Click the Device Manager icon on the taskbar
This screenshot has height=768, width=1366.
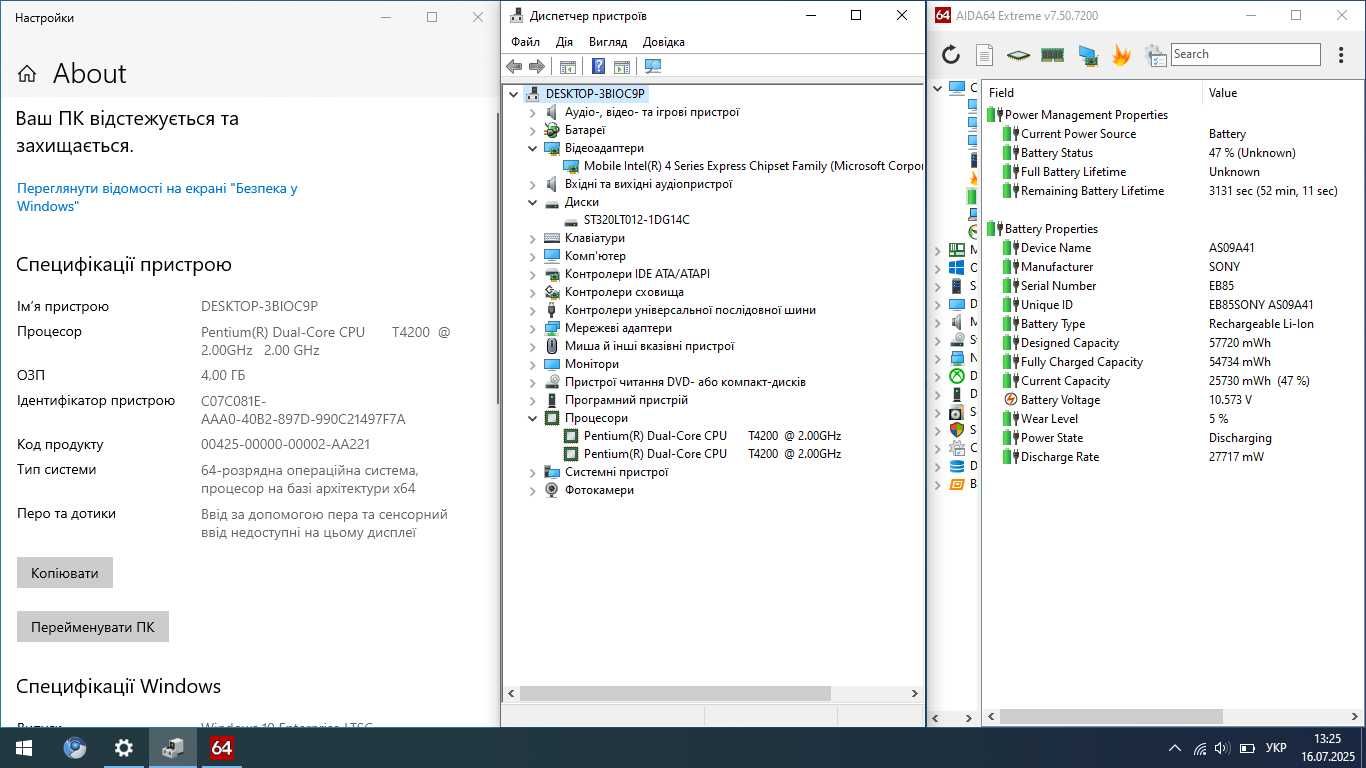click(x=173, y=748)
